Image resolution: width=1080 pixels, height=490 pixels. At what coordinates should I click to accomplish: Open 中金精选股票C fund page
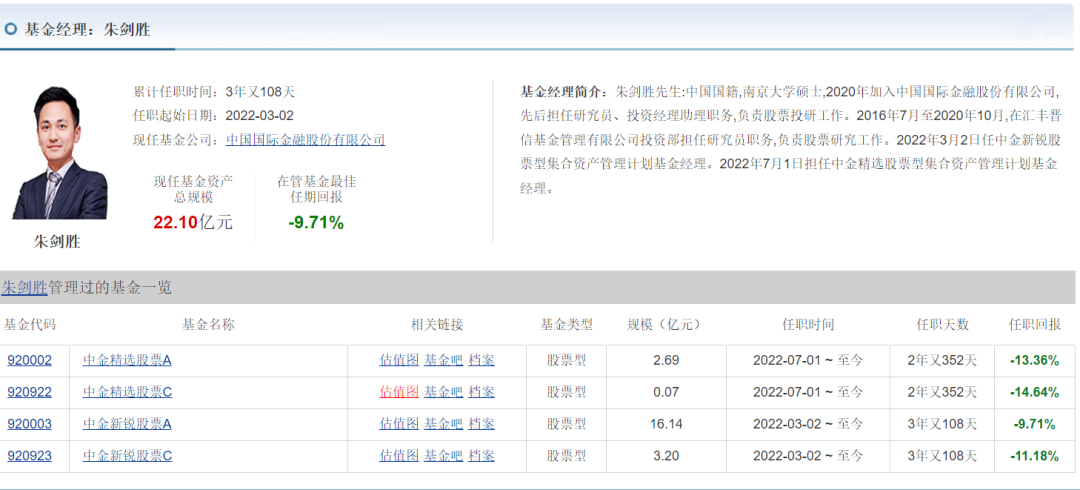click(127, 392)
